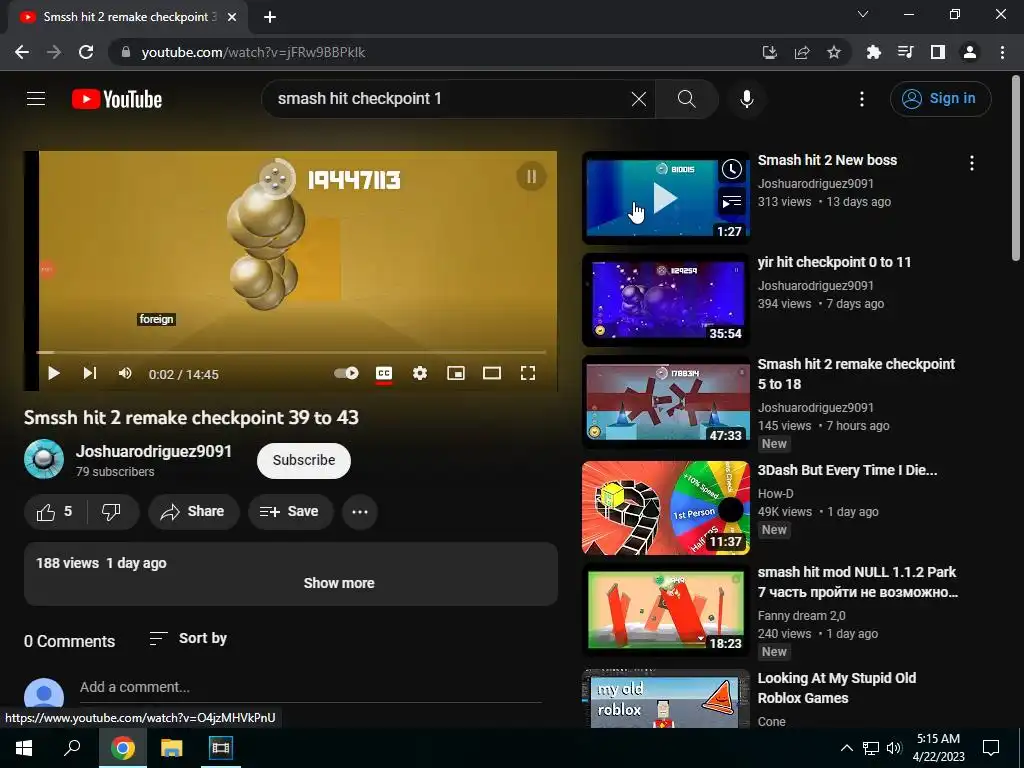Open Smash hit 2 remake checkpoint 5 to 18
The height and width of the screenshot is (768, 1024).
tap(856, 374)
